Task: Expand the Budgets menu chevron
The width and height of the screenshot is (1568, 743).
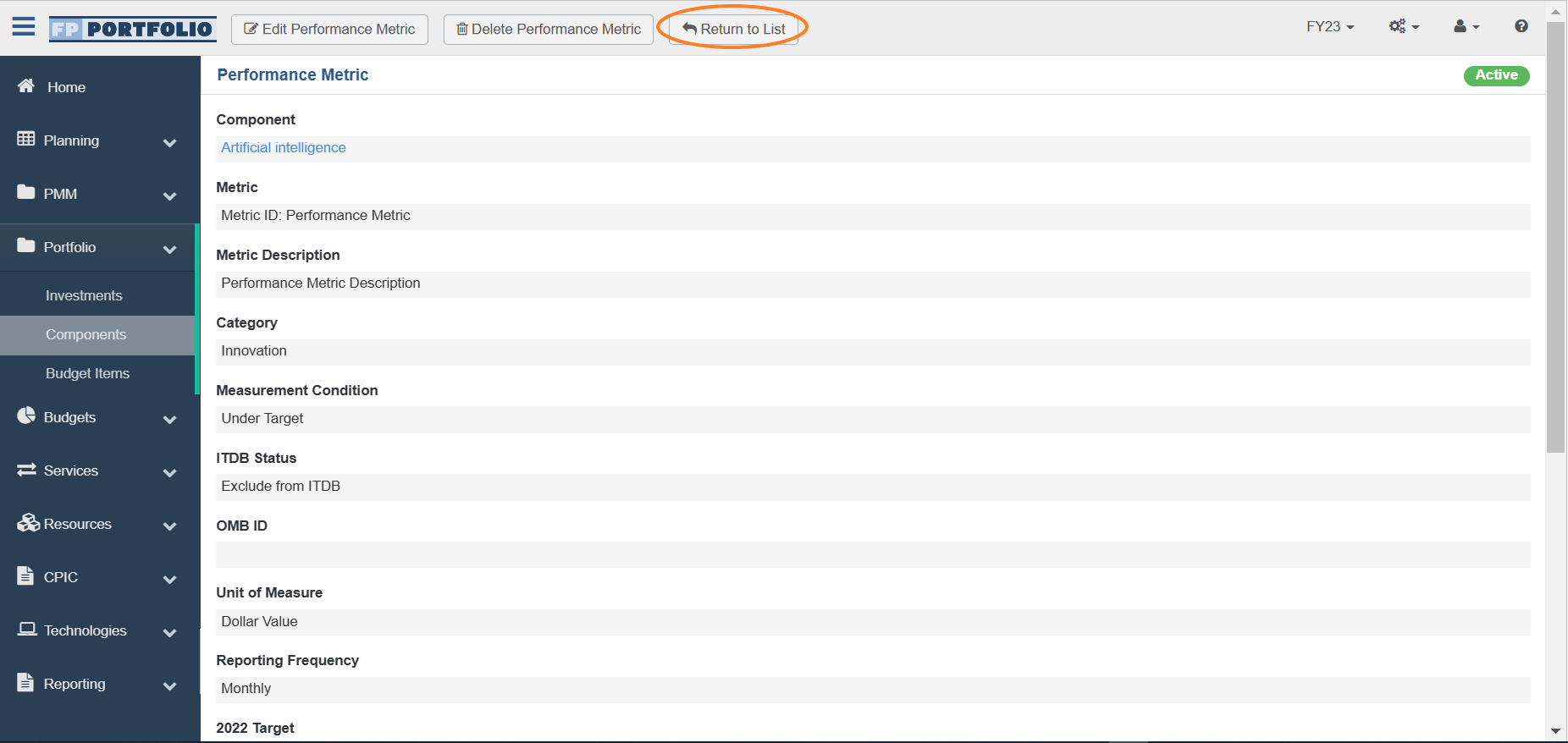Action: [169, 419]
